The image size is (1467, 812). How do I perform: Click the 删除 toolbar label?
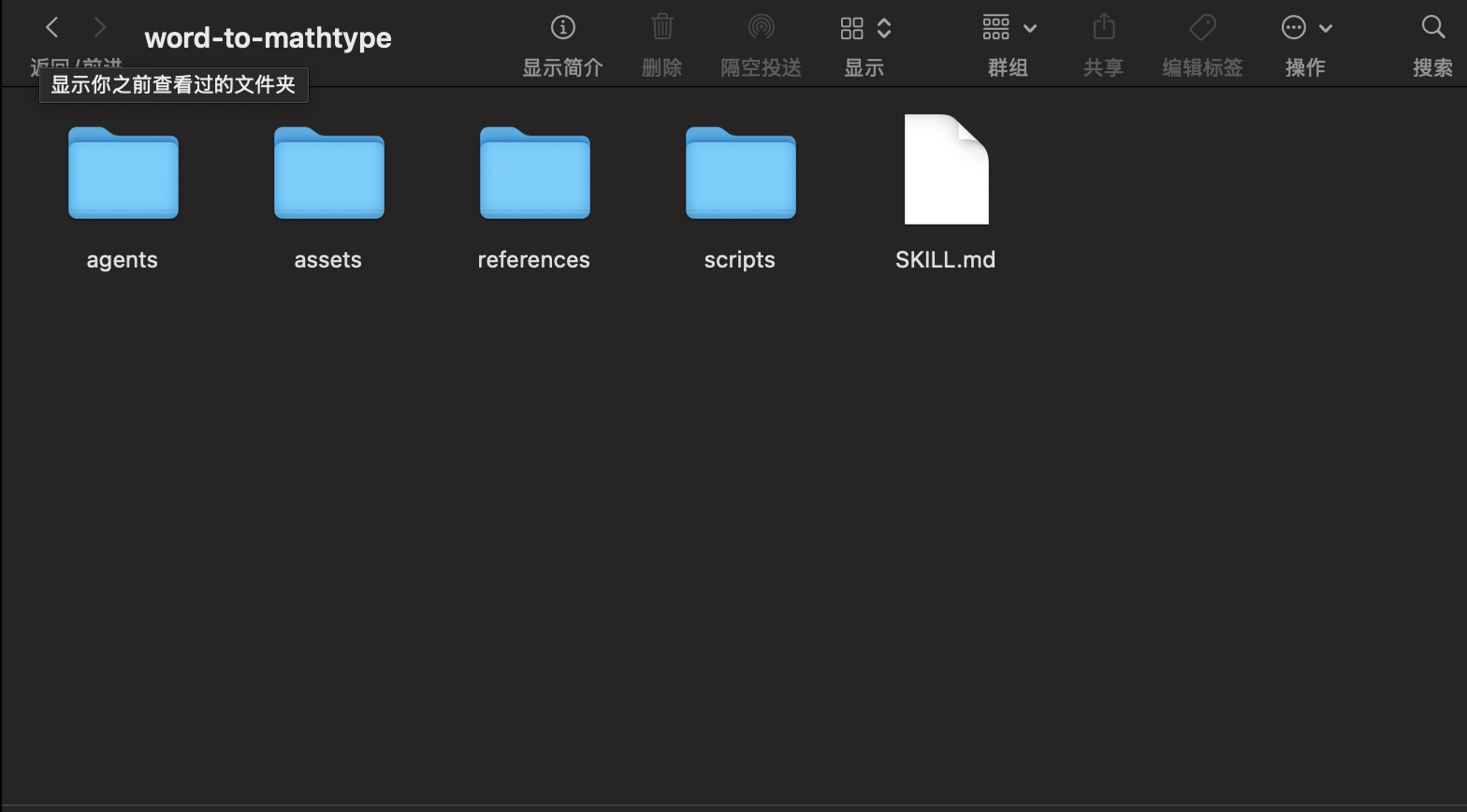coord(662,67)
